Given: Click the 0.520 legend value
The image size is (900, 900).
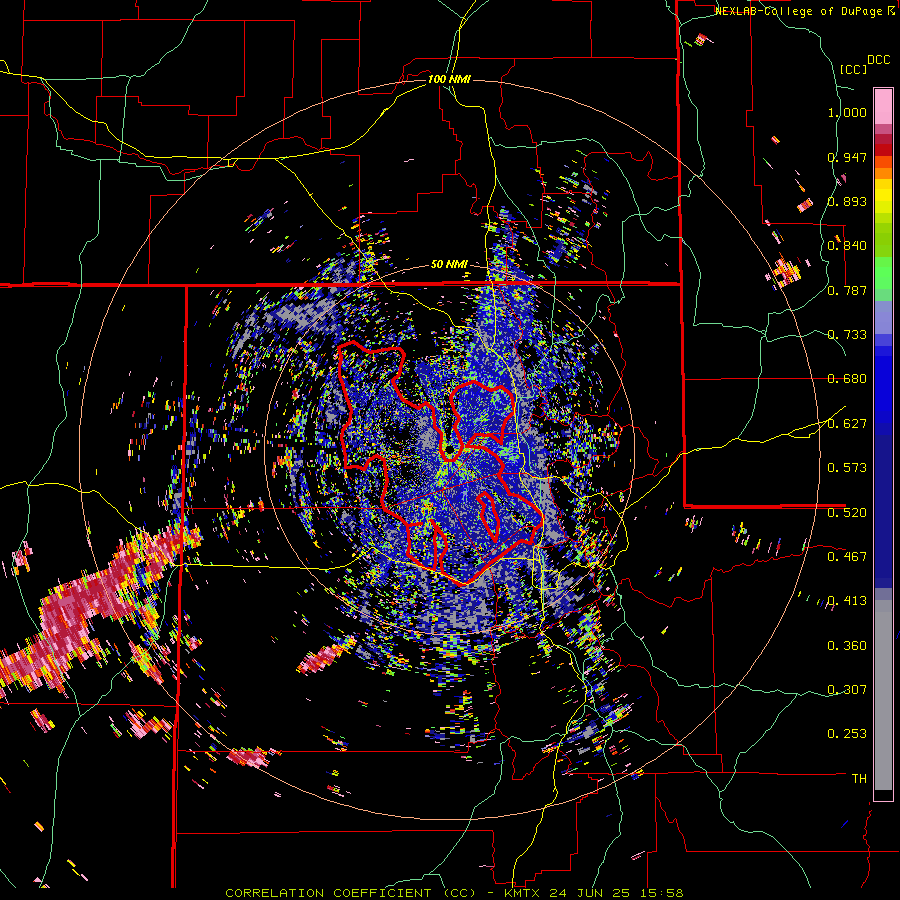Looking at the screenshot, I should 847,513.
